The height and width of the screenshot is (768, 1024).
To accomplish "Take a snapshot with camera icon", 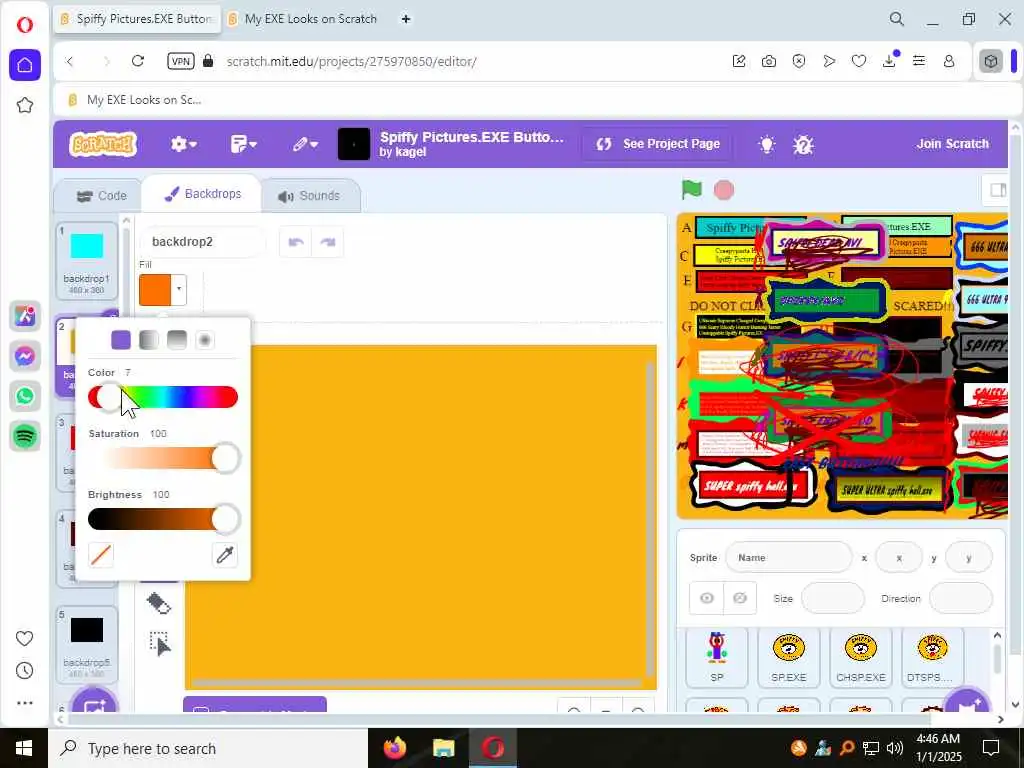I will tap(769, 61).
